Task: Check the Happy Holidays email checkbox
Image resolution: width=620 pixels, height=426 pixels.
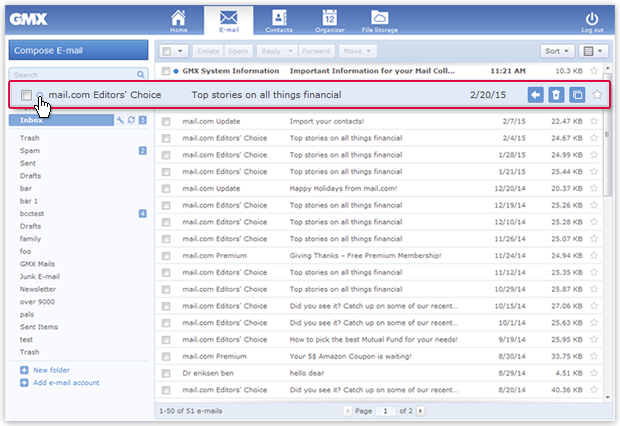Action: [x=166, y=189]
